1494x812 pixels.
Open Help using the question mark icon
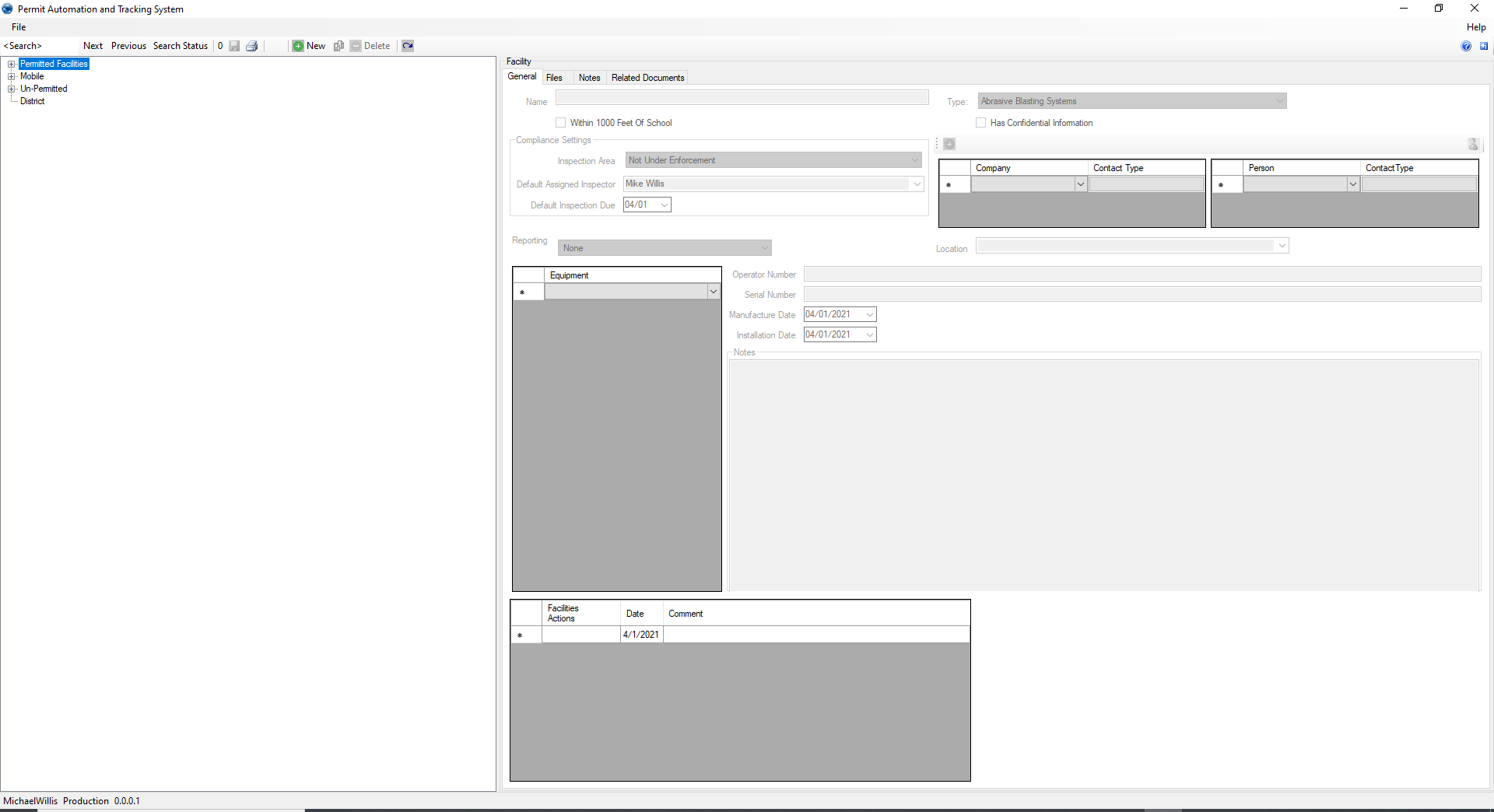pos(1466,46)
